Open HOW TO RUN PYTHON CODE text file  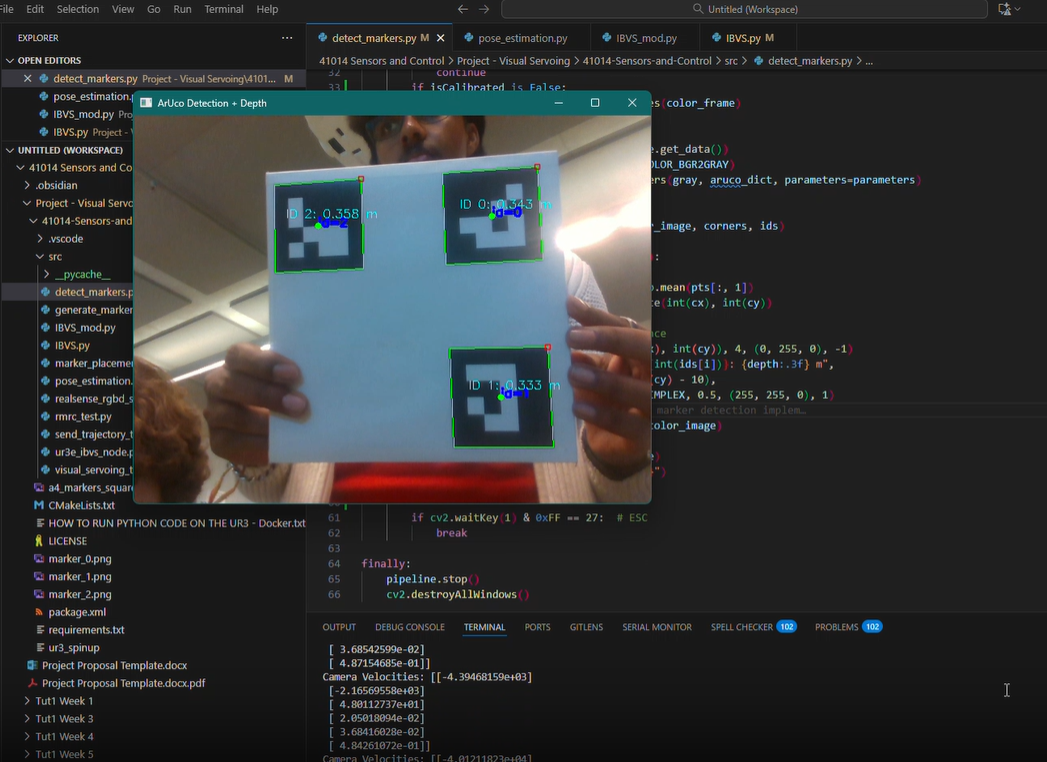click(x=176, y=524)
